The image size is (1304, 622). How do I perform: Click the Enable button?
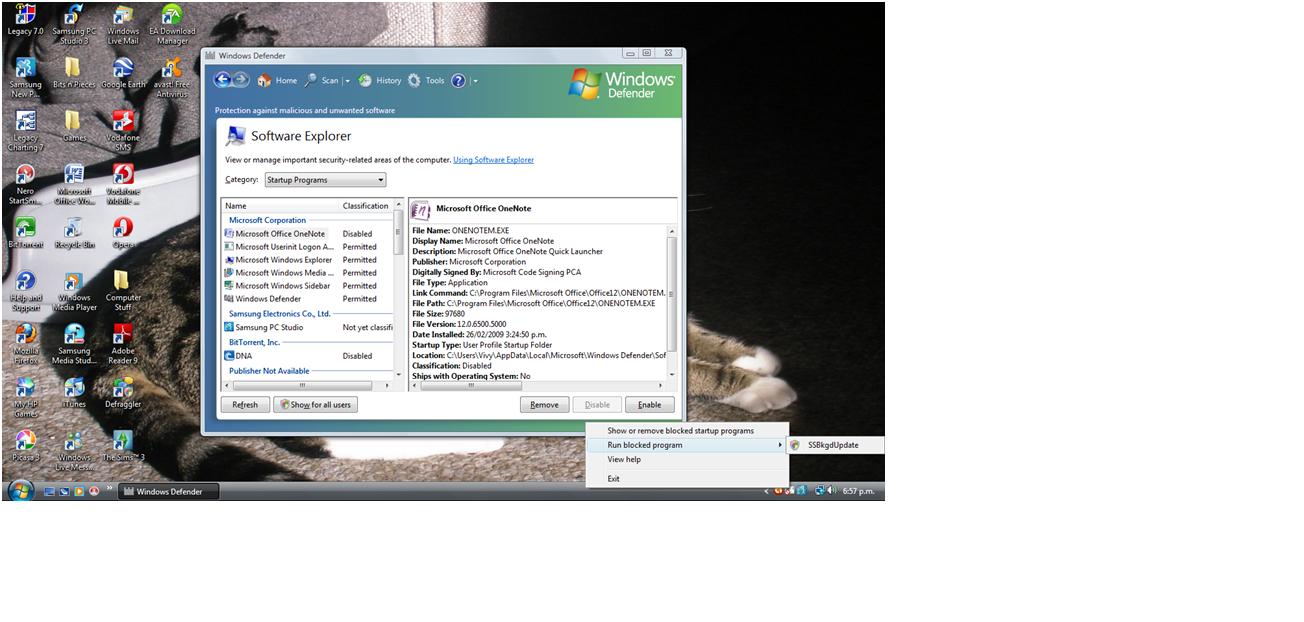click(x=650, y=405)
